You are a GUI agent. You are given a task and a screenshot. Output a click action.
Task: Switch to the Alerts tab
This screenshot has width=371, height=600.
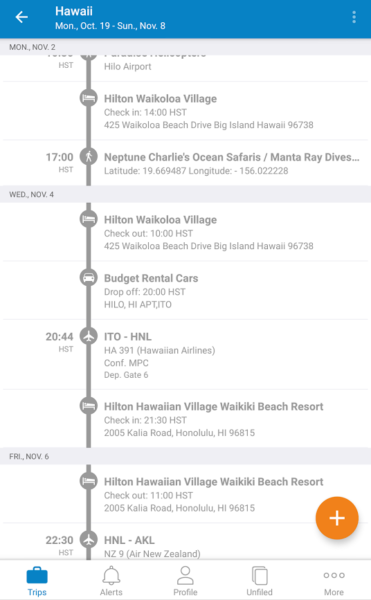click(x=111, y=580)
